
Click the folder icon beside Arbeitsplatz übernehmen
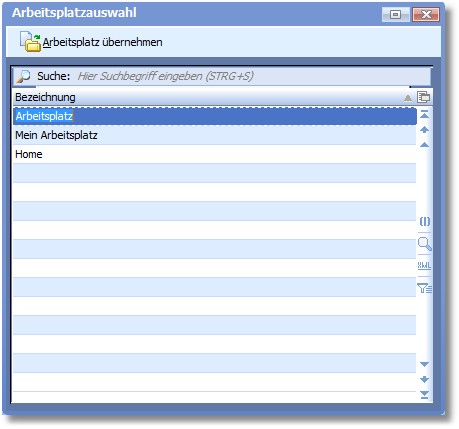click(x=30, y=41)
